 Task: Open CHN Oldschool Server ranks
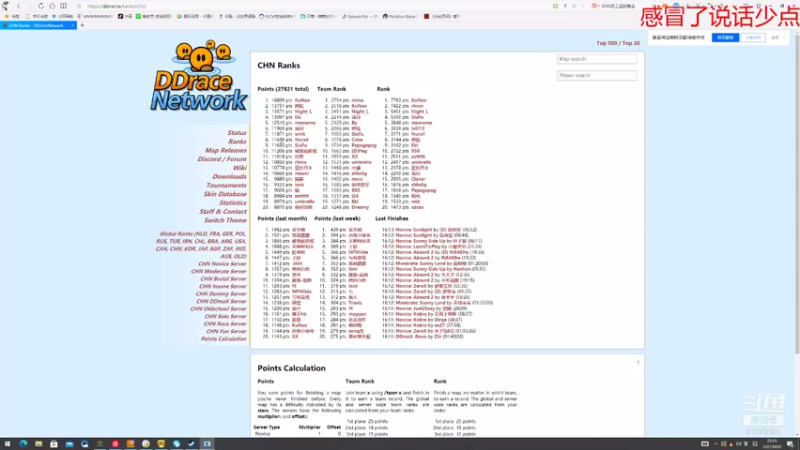click(x=218, y=309)
